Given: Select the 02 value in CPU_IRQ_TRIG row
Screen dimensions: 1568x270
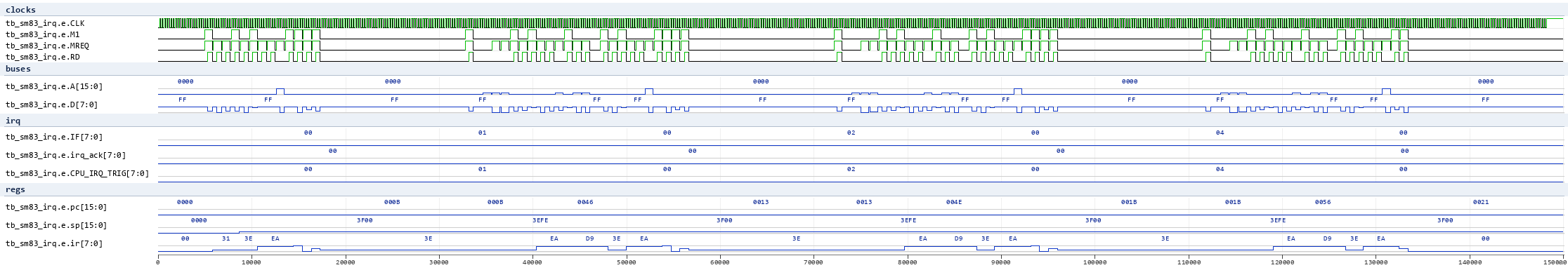Looking at the screenshot, I should point(851,169).
